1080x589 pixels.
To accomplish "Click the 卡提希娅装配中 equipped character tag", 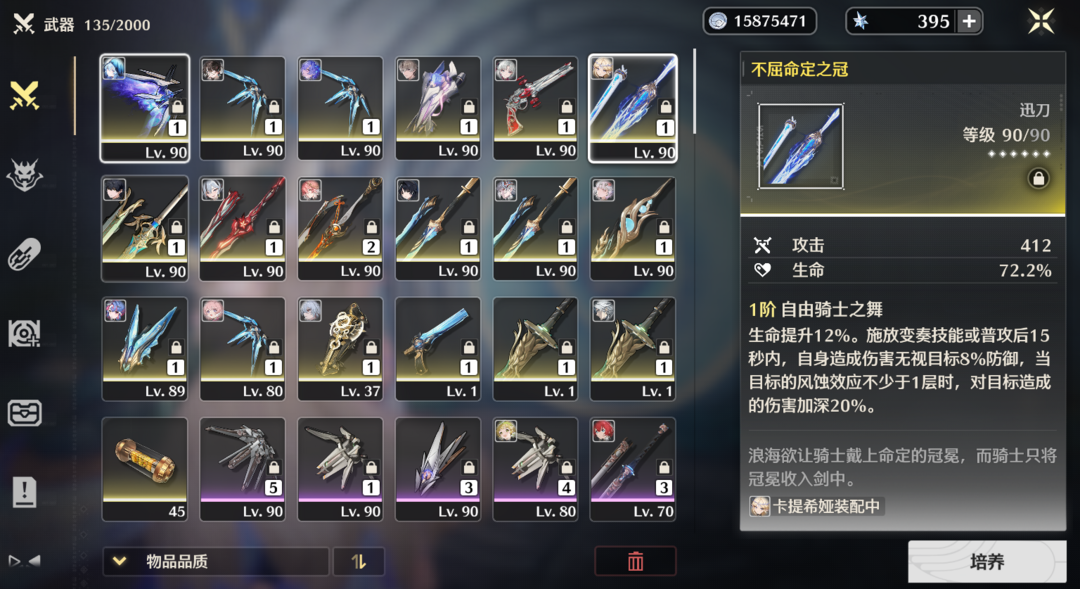I will point(816,506).
